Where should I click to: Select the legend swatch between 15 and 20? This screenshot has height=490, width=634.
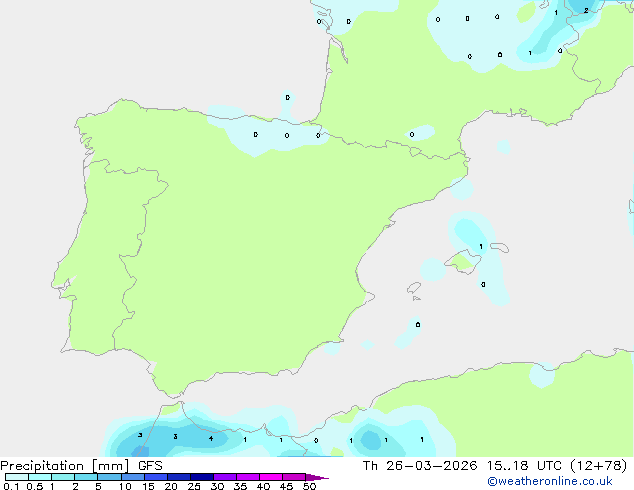[x=156, y=477]
